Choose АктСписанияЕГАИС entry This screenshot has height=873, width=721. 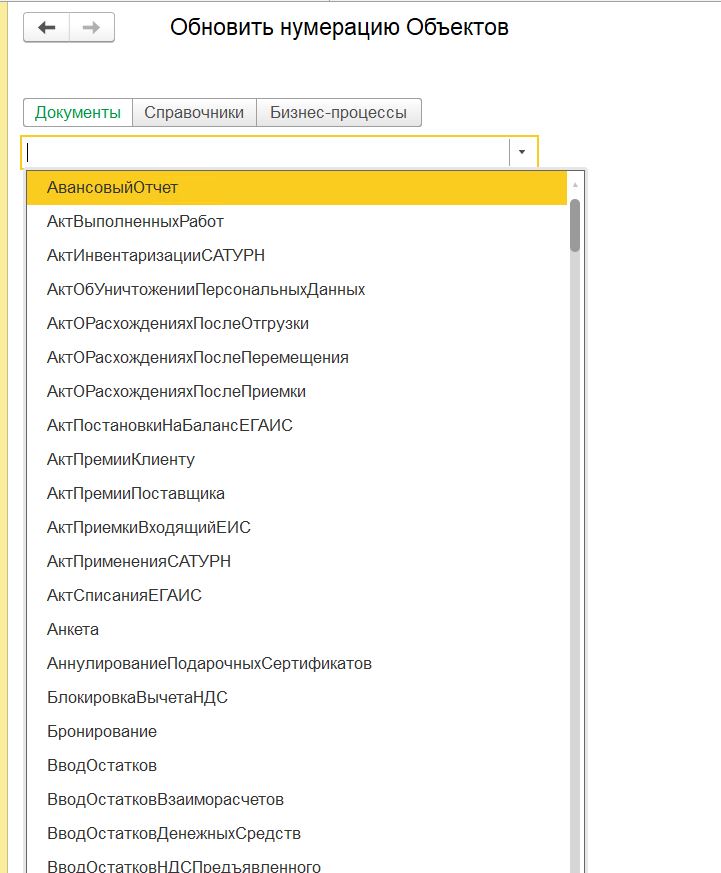[297, 595]
